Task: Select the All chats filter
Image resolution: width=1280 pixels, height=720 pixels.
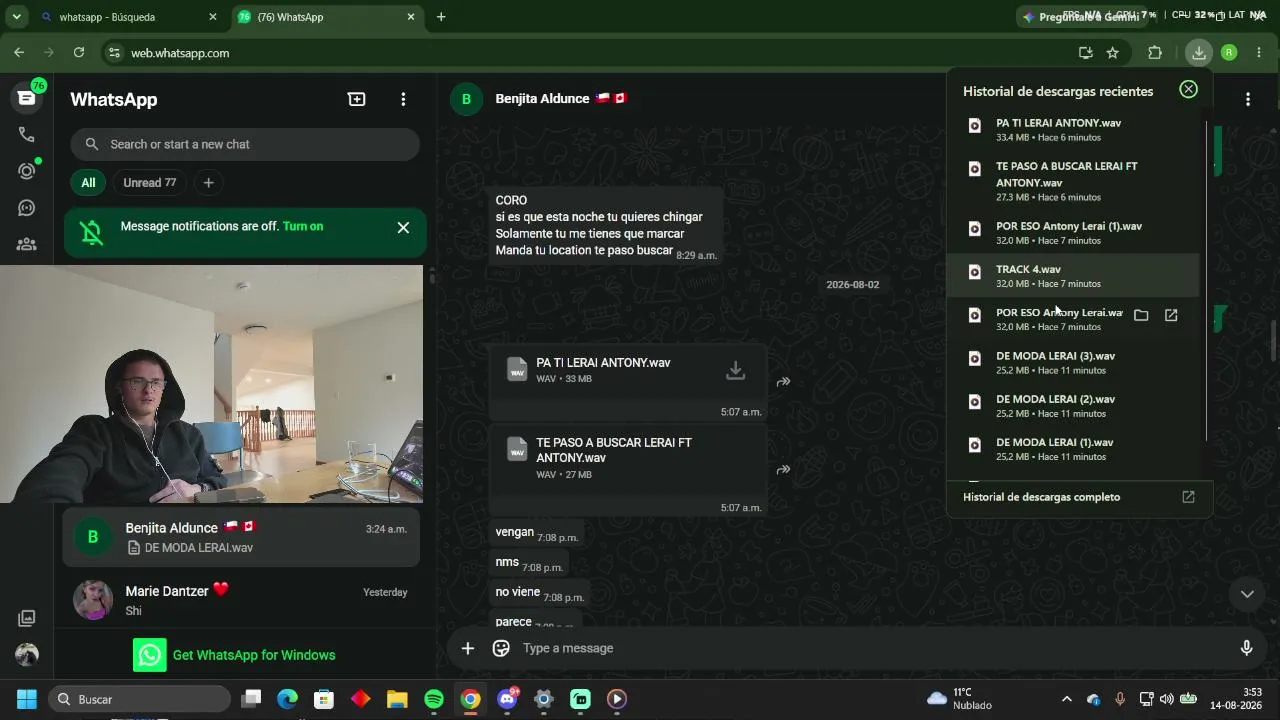Action: pos(88,183)
